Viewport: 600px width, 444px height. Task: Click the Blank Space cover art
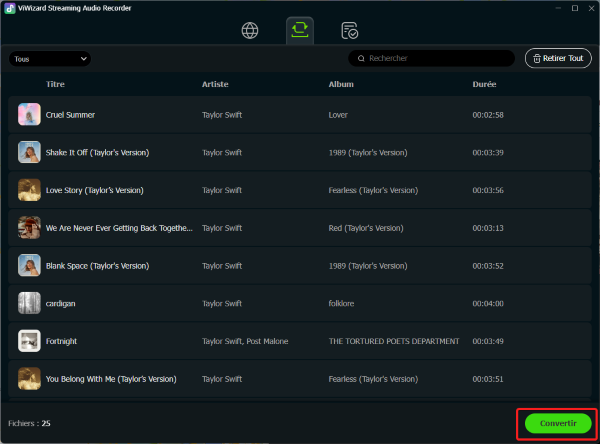[x=29, y=265]
